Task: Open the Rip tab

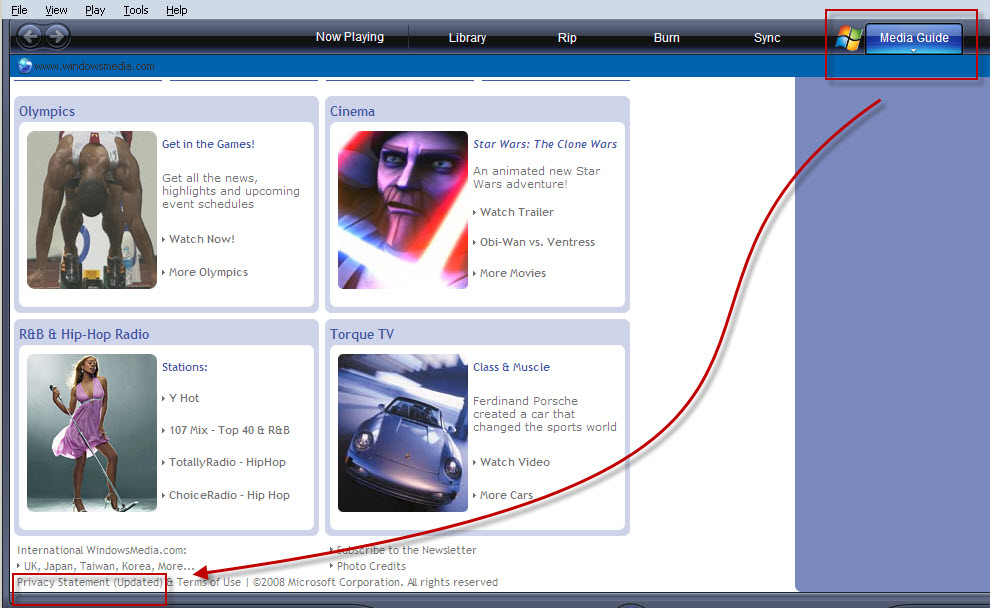Action: point(567,37)
